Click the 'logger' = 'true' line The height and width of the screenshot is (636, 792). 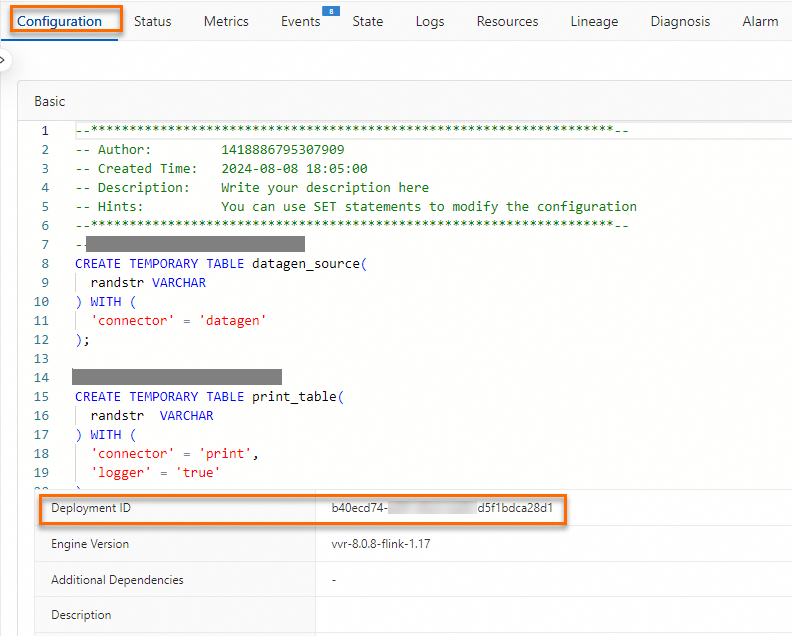155,473
